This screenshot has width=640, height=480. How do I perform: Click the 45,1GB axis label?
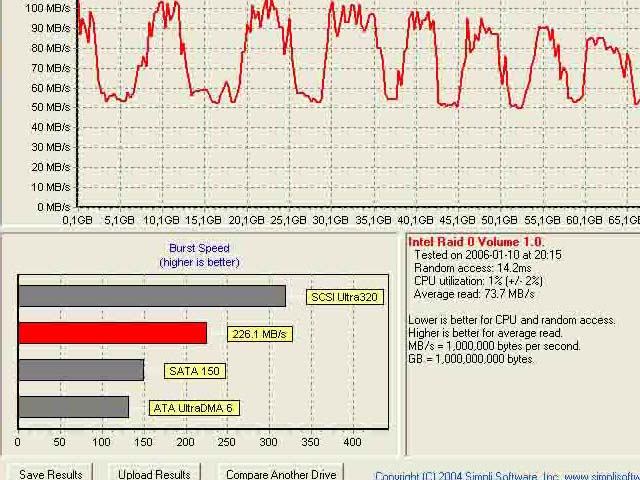tap(457, 220)
